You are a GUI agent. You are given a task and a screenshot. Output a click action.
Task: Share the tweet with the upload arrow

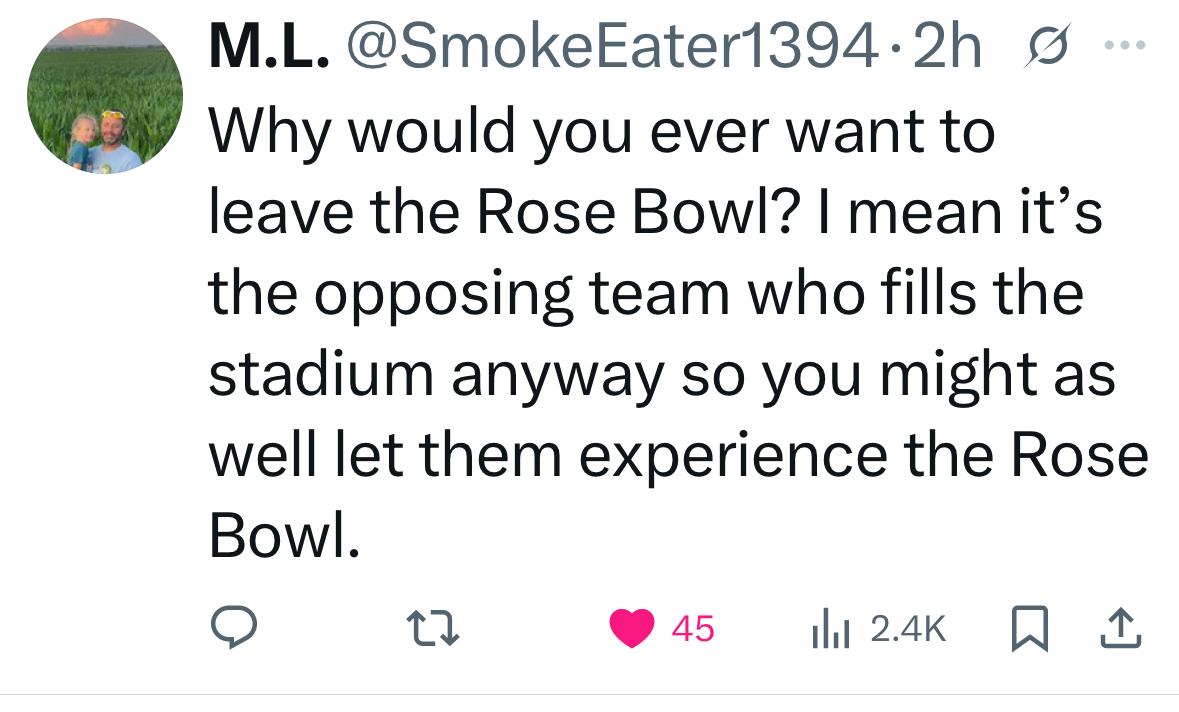tap(1121, 628)
